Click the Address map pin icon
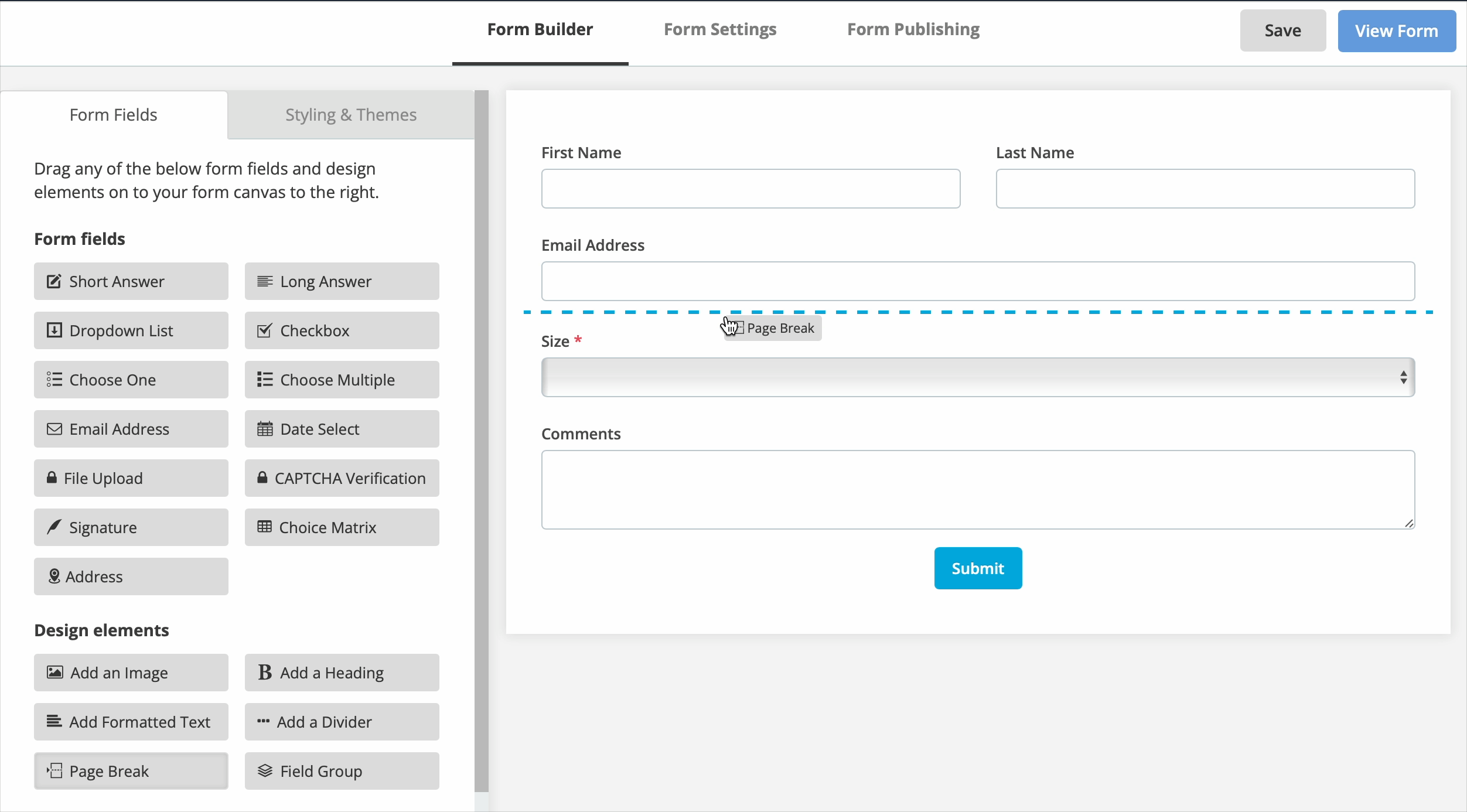Viewport: 1467px width, 812px height. coord(54,576)
